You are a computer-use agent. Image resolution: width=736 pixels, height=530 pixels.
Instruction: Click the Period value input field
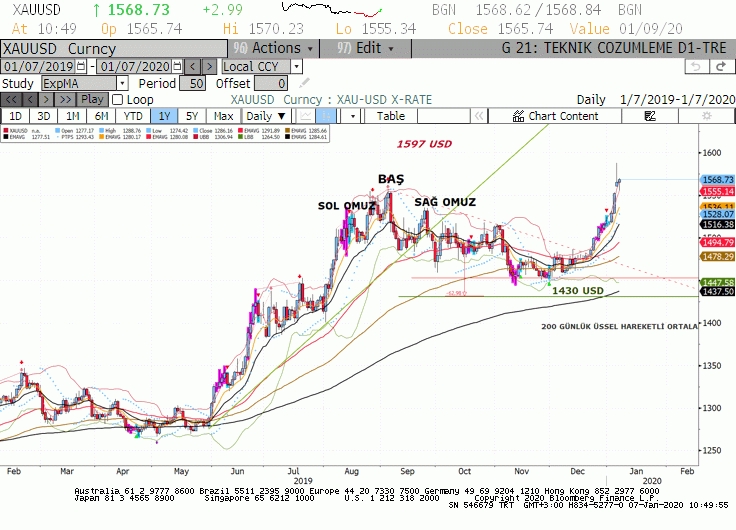(192, 84)
